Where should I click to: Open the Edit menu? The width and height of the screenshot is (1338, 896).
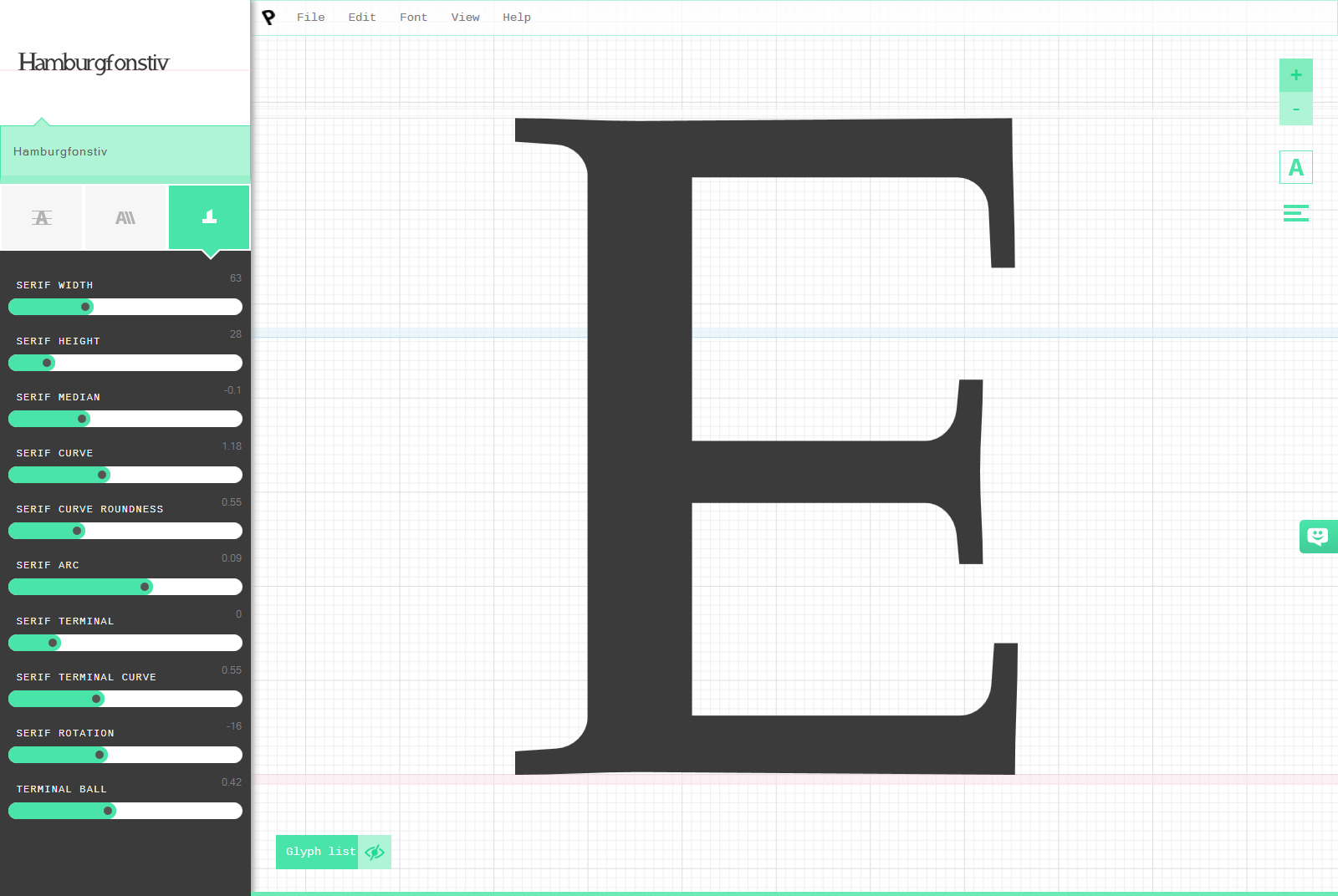(362, 18)
